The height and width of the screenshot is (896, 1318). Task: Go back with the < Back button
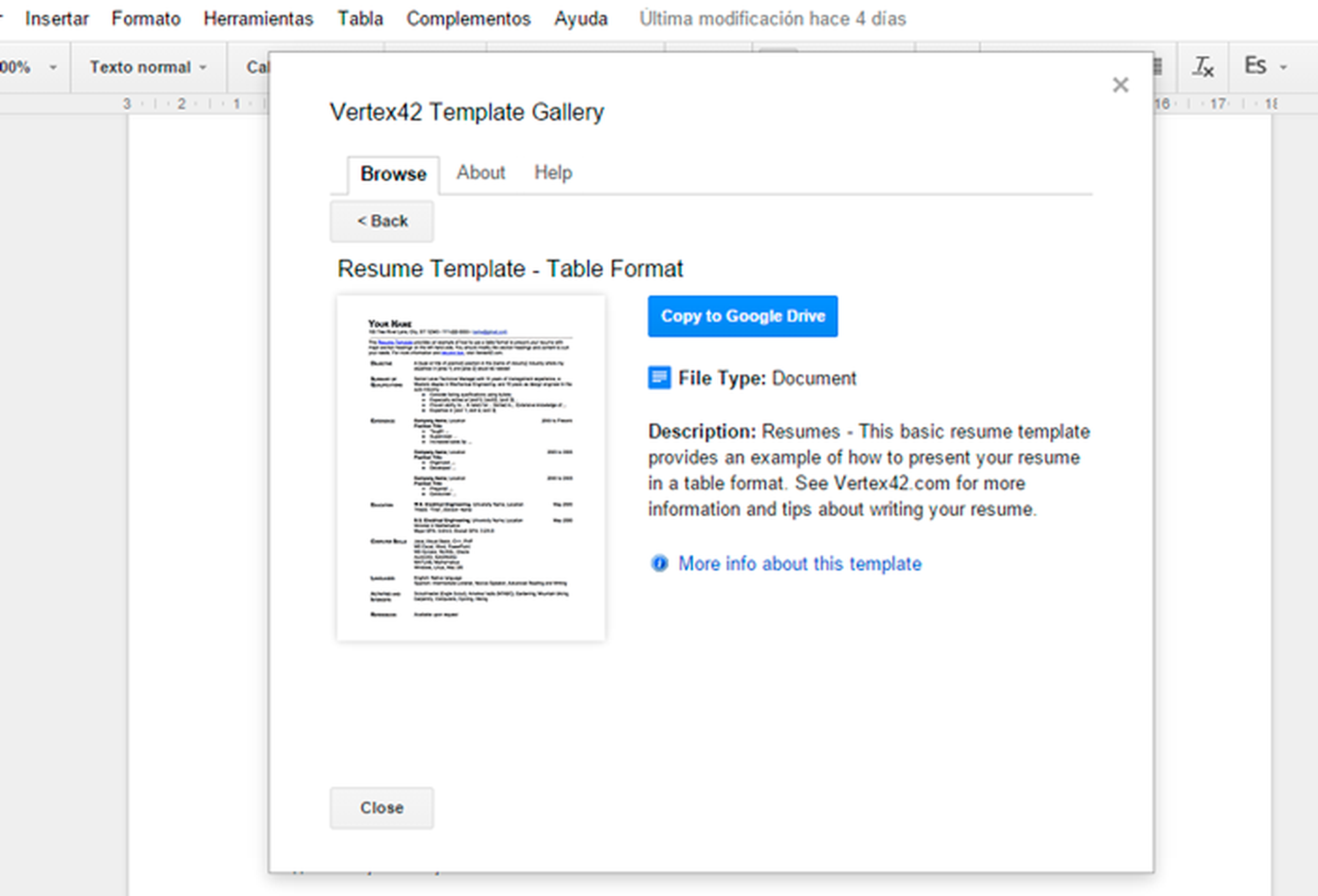tap(382, 221)
